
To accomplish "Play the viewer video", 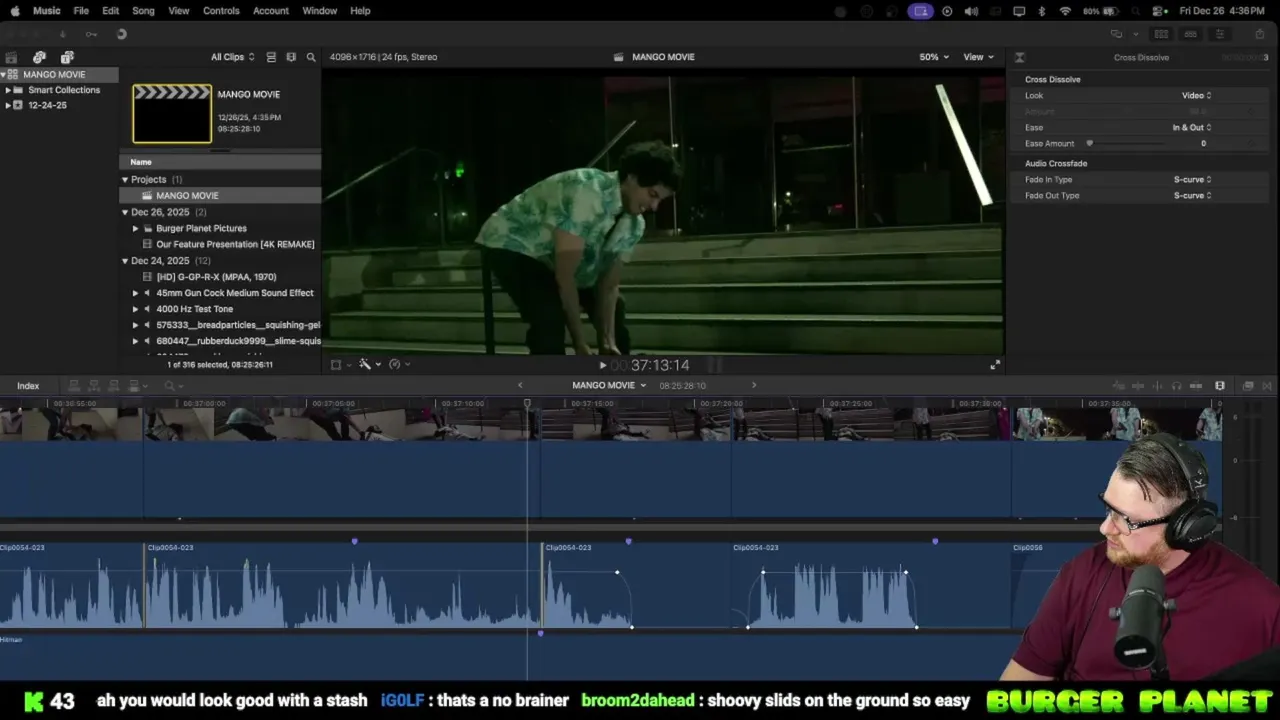I will point(602,365).
